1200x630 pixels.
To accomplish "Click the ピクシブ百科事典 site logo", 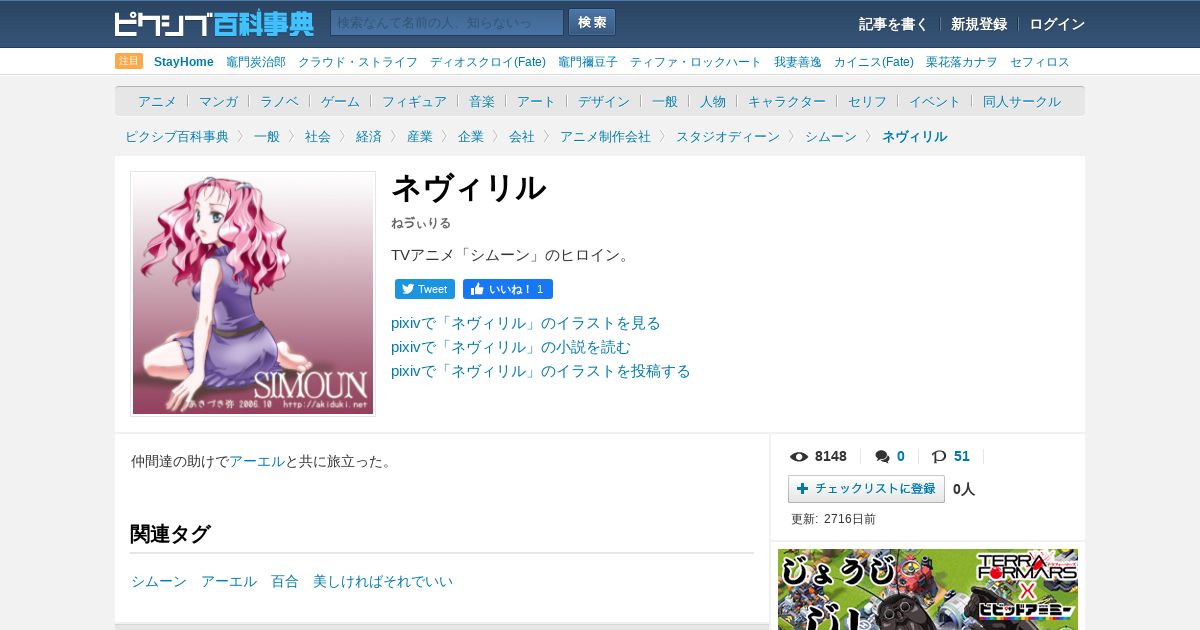I will (x=214, y=23).
